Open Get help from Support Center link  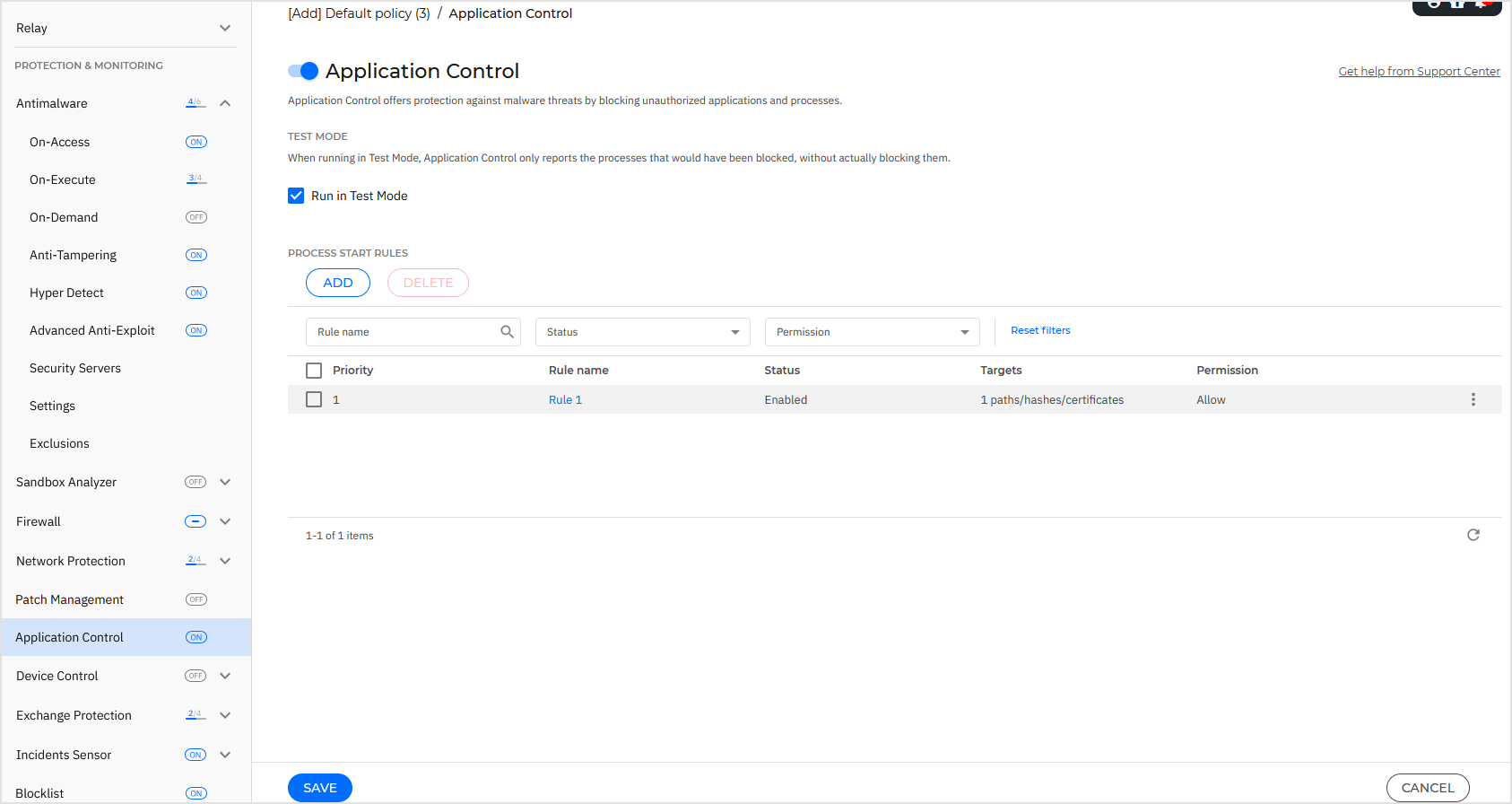click(1419, 72)
